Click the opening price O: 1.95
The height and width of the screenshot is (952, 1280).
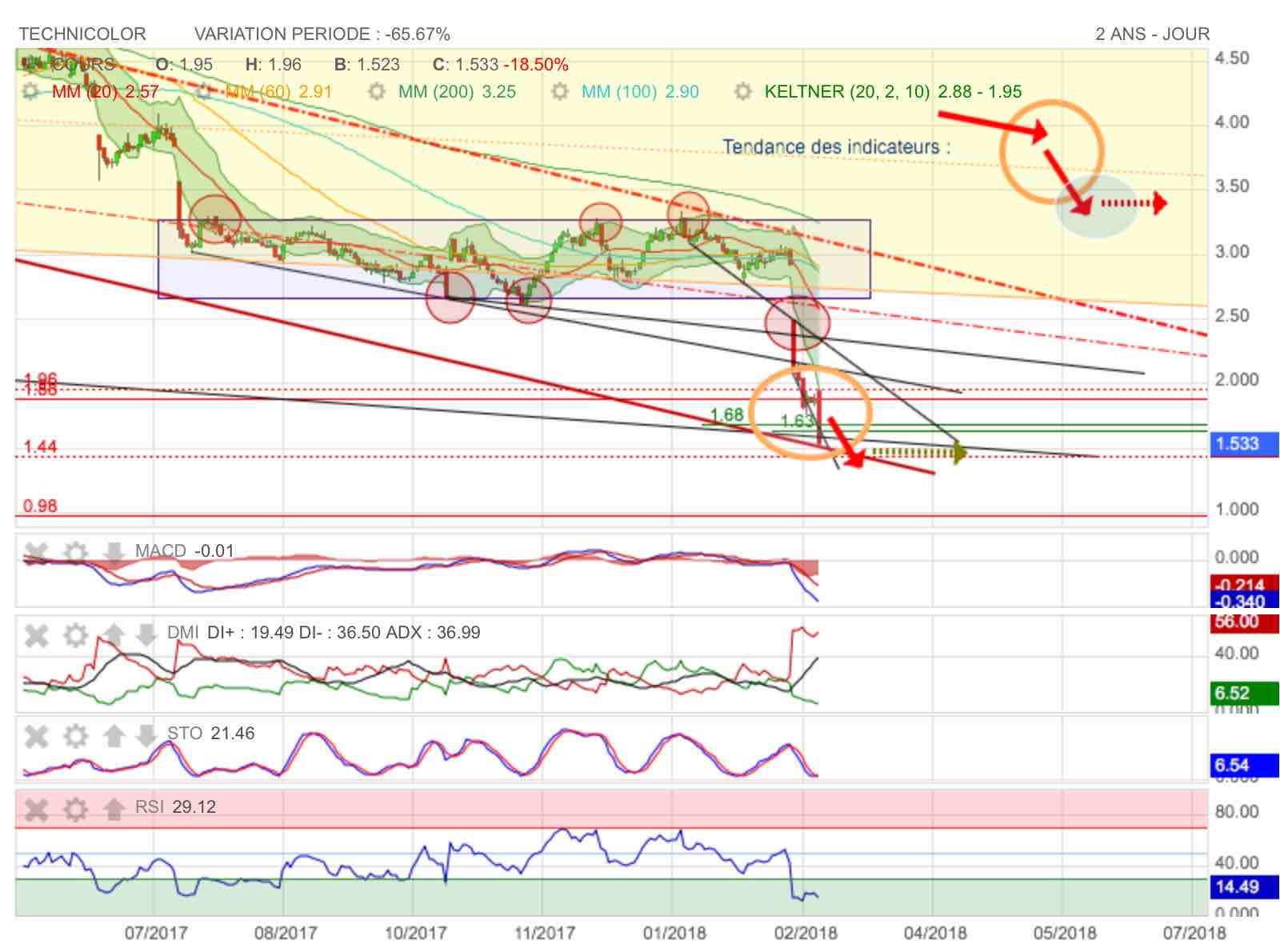tap(184, 64)
